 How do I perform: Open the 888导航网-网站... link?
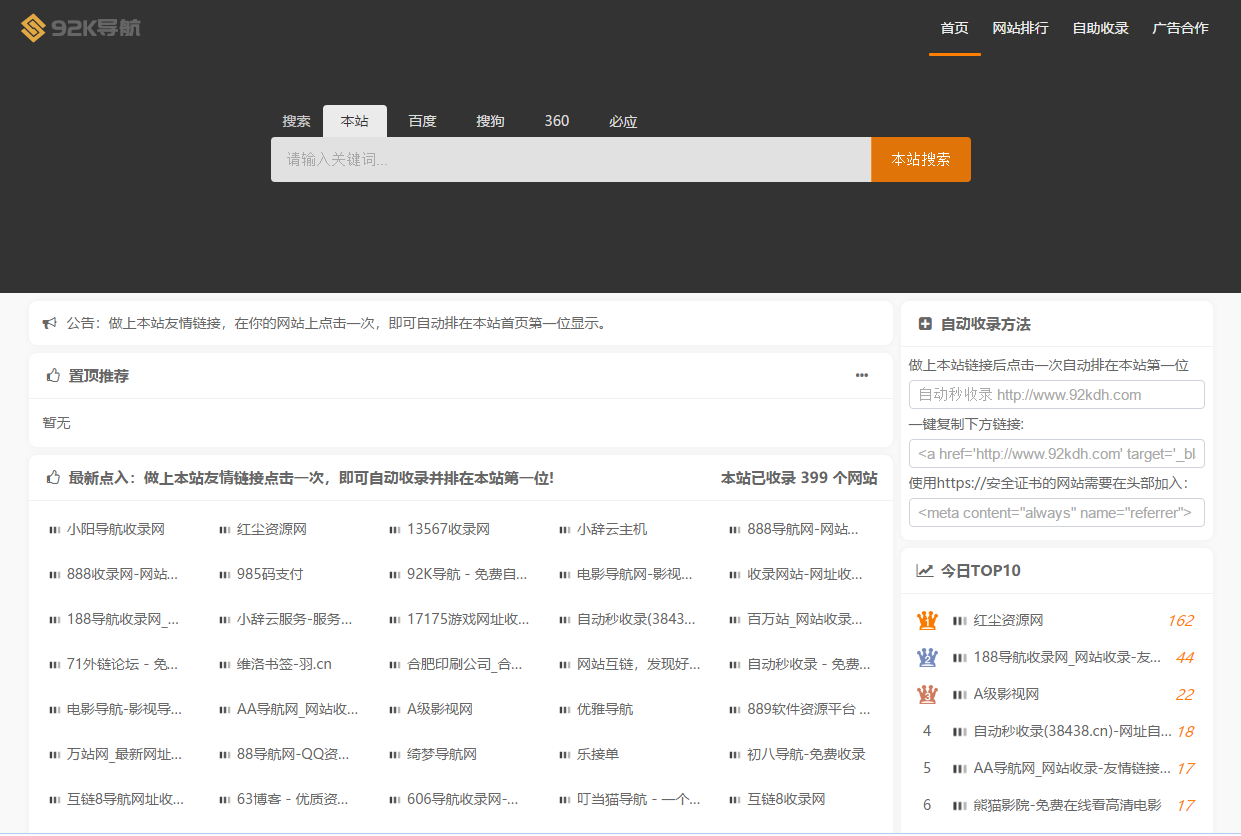pos(802,529)
